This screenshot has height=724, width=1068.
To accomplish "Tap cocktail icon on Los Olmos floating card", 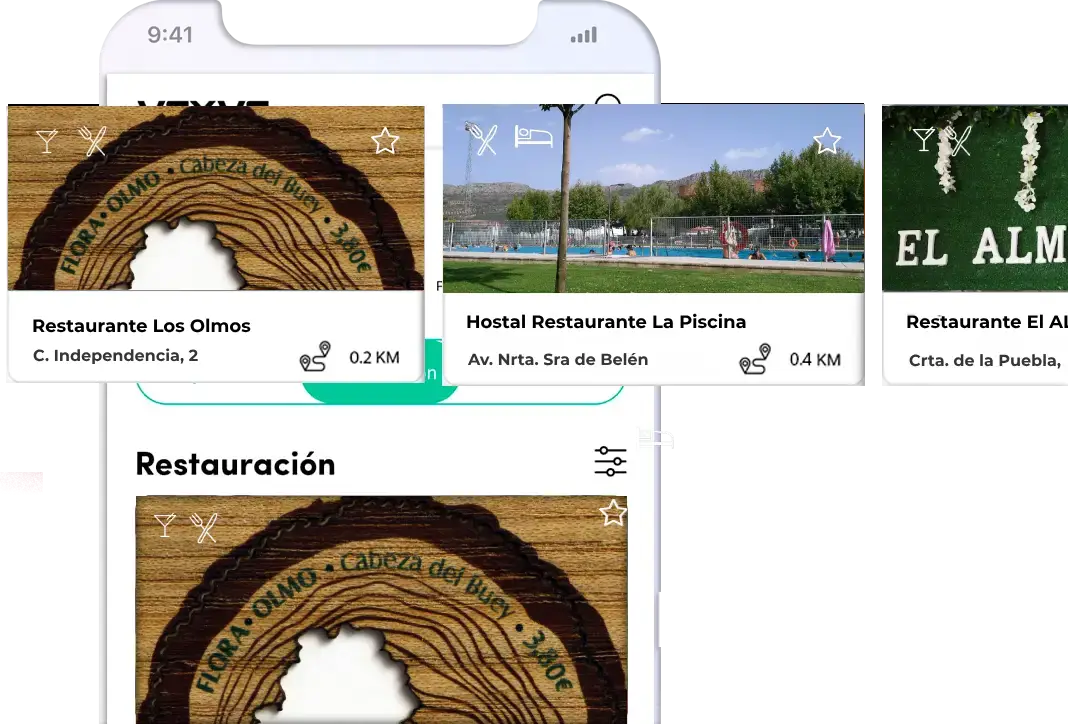I will (x=47, y=141).
